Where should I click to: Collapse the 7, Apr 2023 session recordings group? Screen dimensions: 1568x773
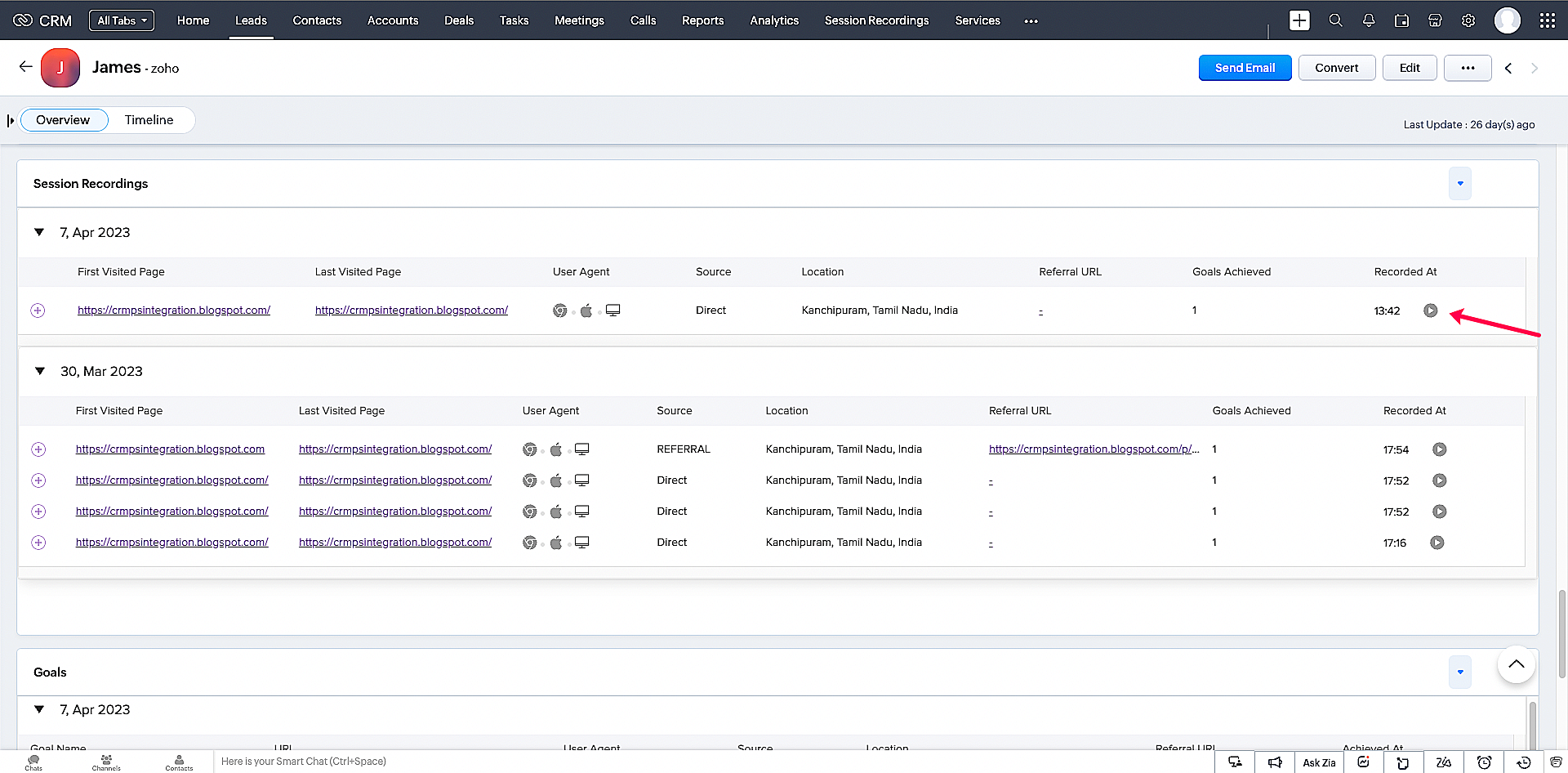tap(39, 232)
